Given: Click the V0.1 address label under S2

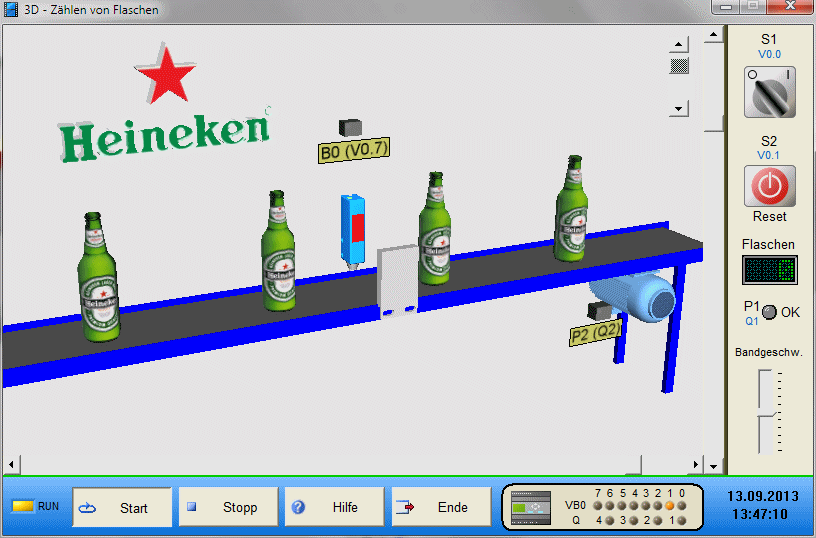Looking at the screenshot, I should [769, 155].
